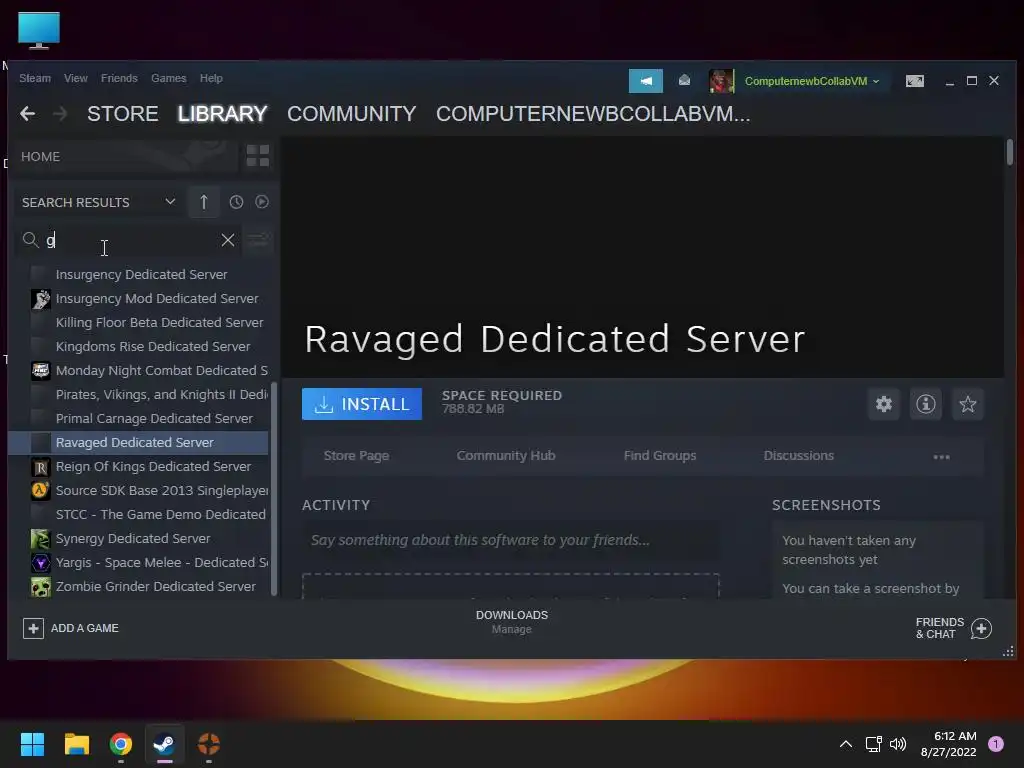The height and width of the screenshot is (768, 1024).
Task: Click the game list vertical scrollbar
Action: 274,488
